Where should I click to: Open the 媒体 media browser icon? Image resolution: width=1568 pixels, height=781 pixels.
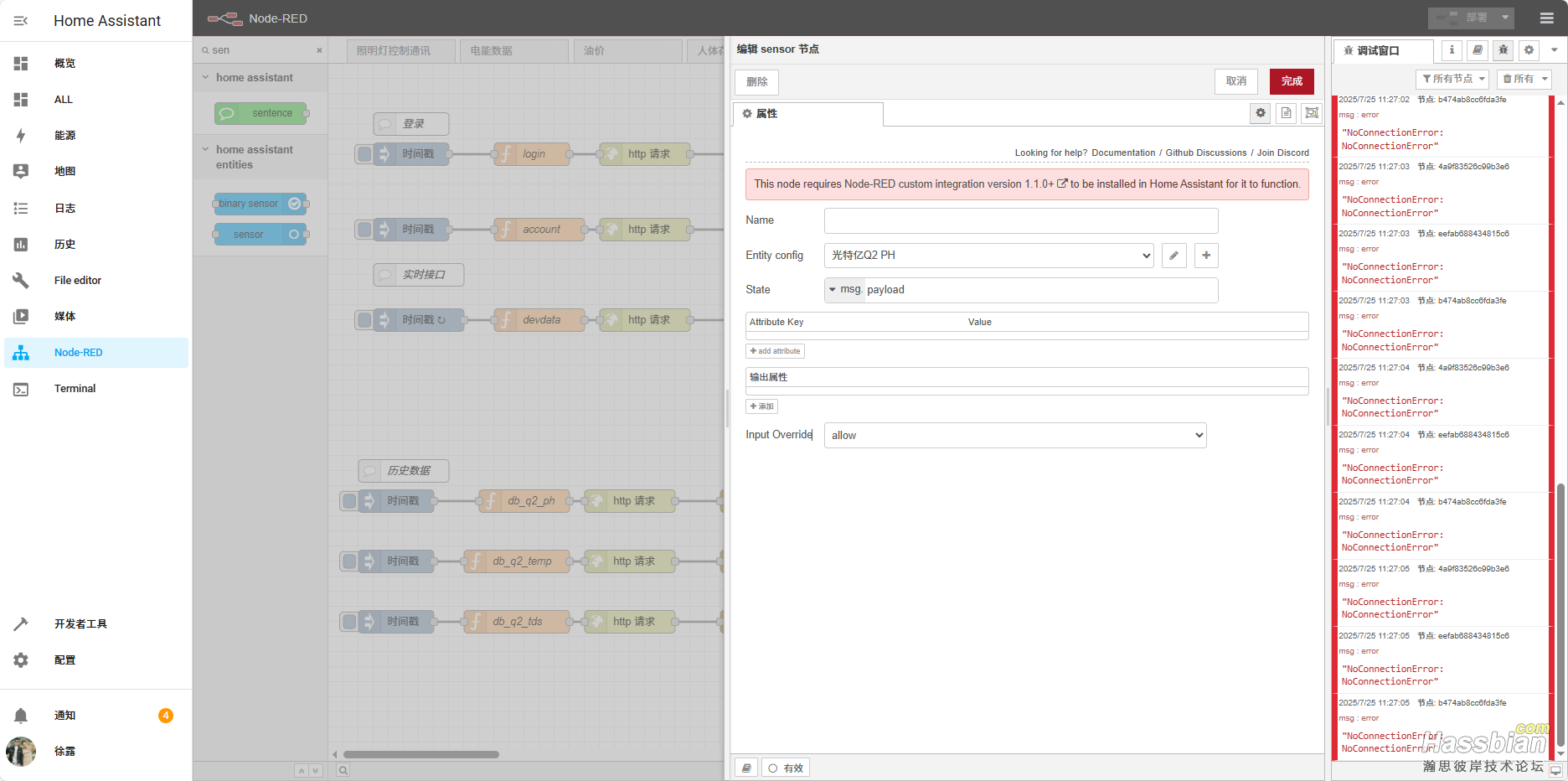21,317
